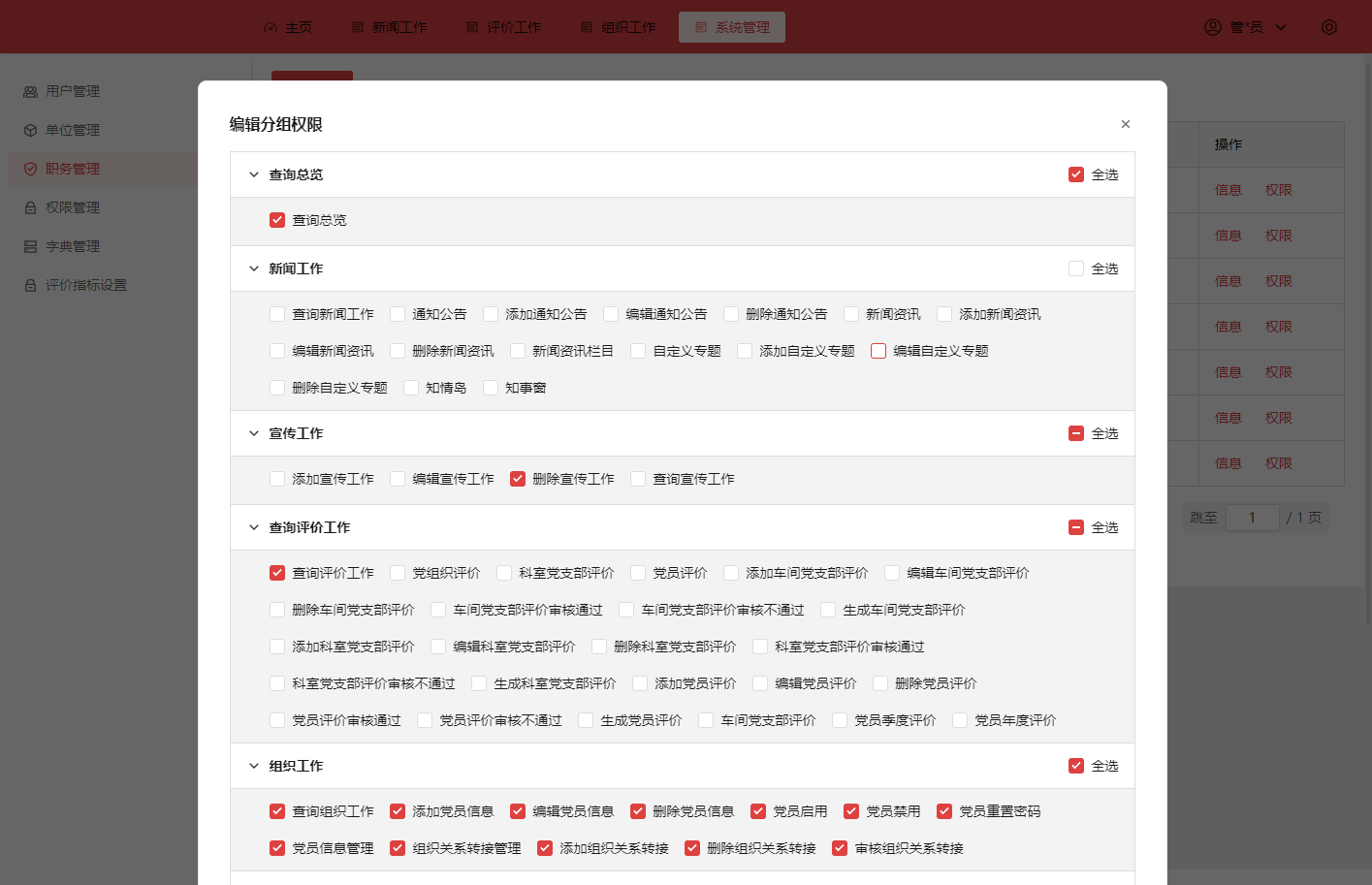This screenshot has height=885, width=1372.
Task: Collapse the 宣传工作 section
Action: click(x=254, y=433)
